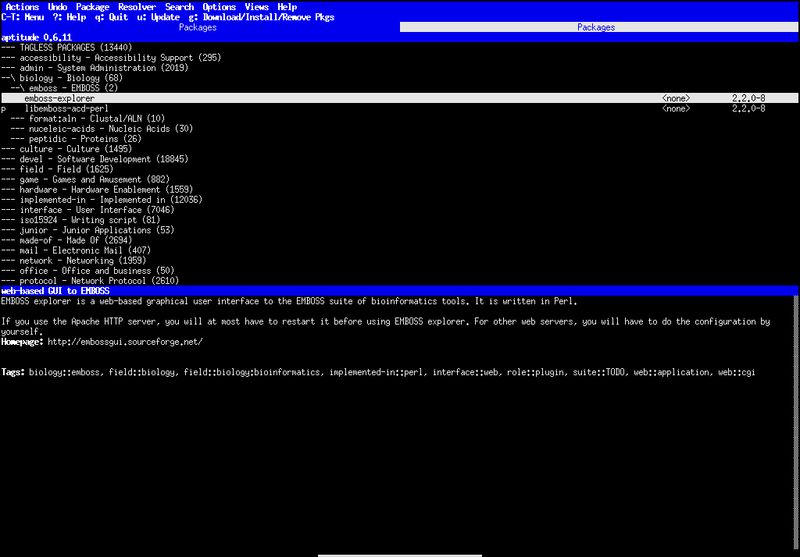Open the Actions menu
Screen dimensions: 800x557
click(x=22, y=7)
